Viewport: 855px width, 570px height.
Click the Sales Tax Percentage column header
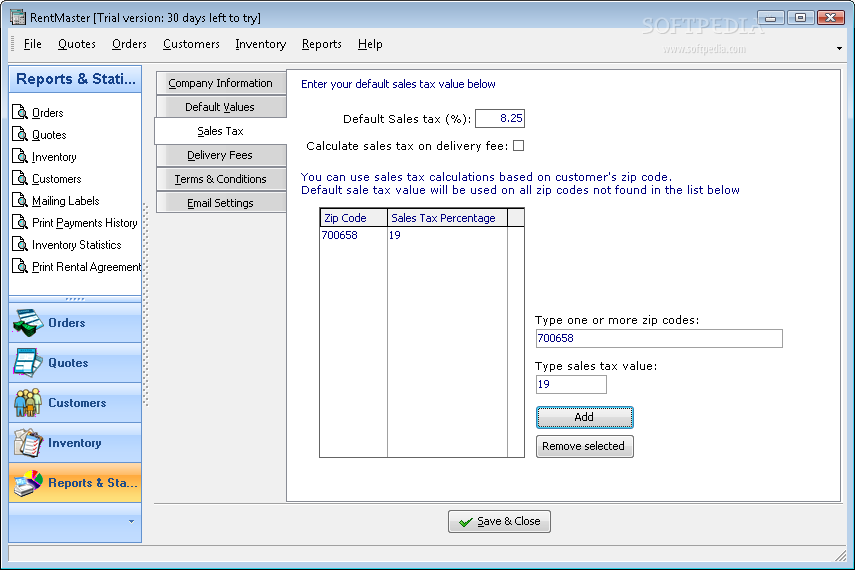tap(447, 218)
